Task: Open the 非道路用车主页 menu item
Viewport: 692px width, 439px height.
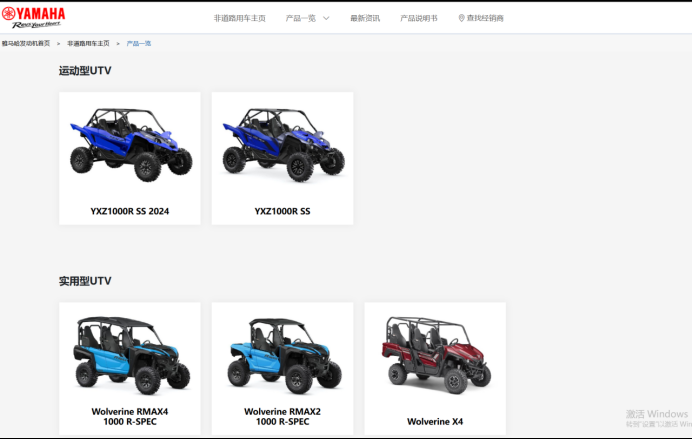Action: [240, 18]
